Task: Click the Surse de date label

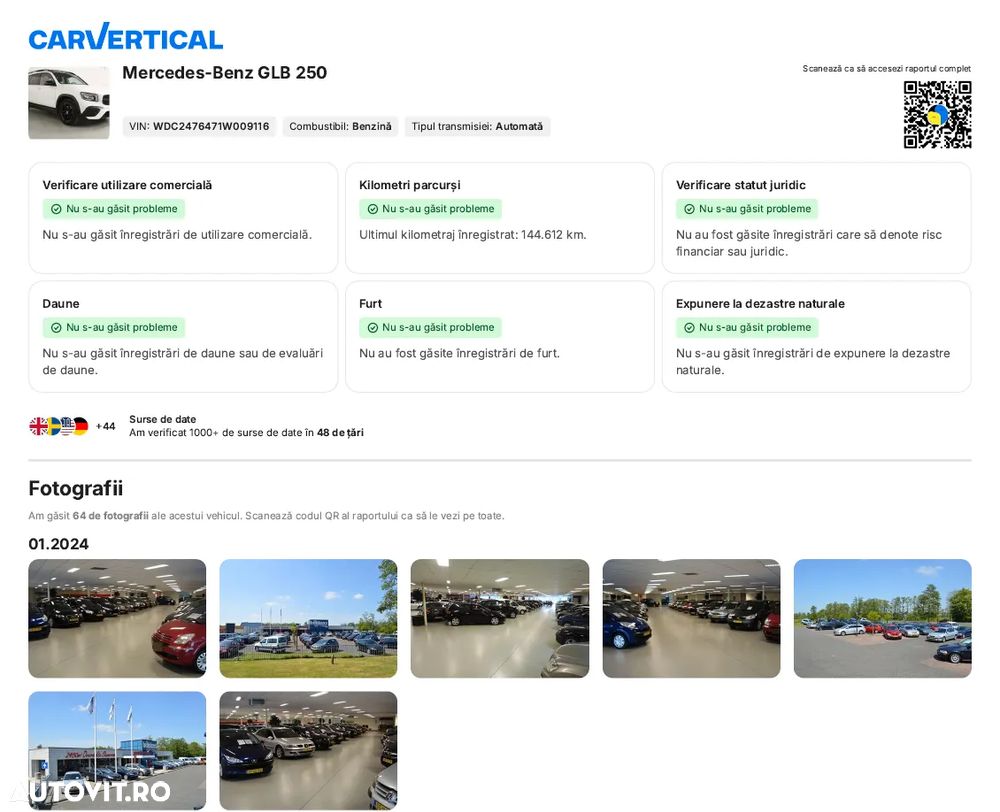Action: (x=163, y=419)
